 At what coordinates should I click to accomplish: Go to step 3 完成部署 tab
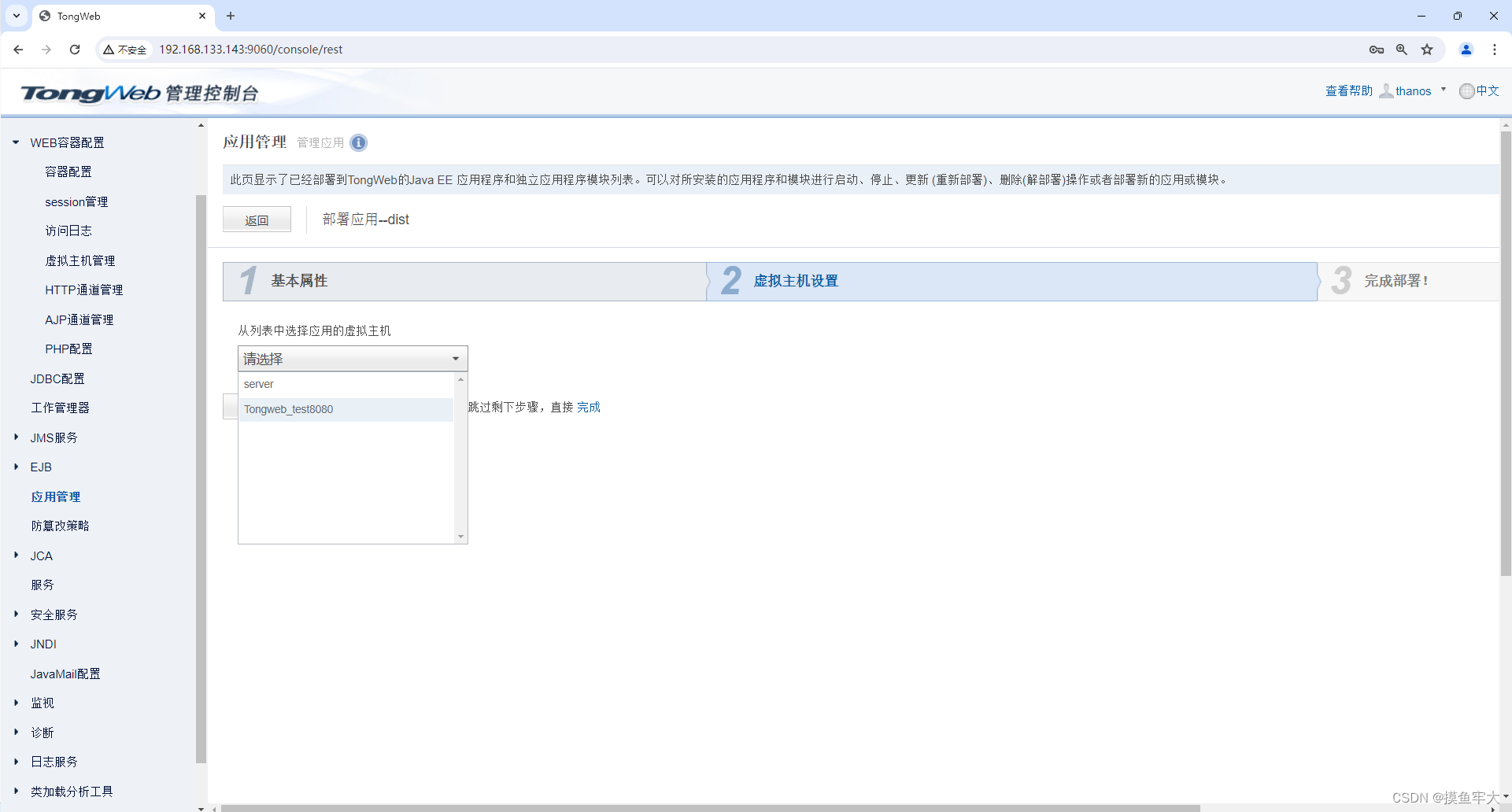(x=1409, y=281)
